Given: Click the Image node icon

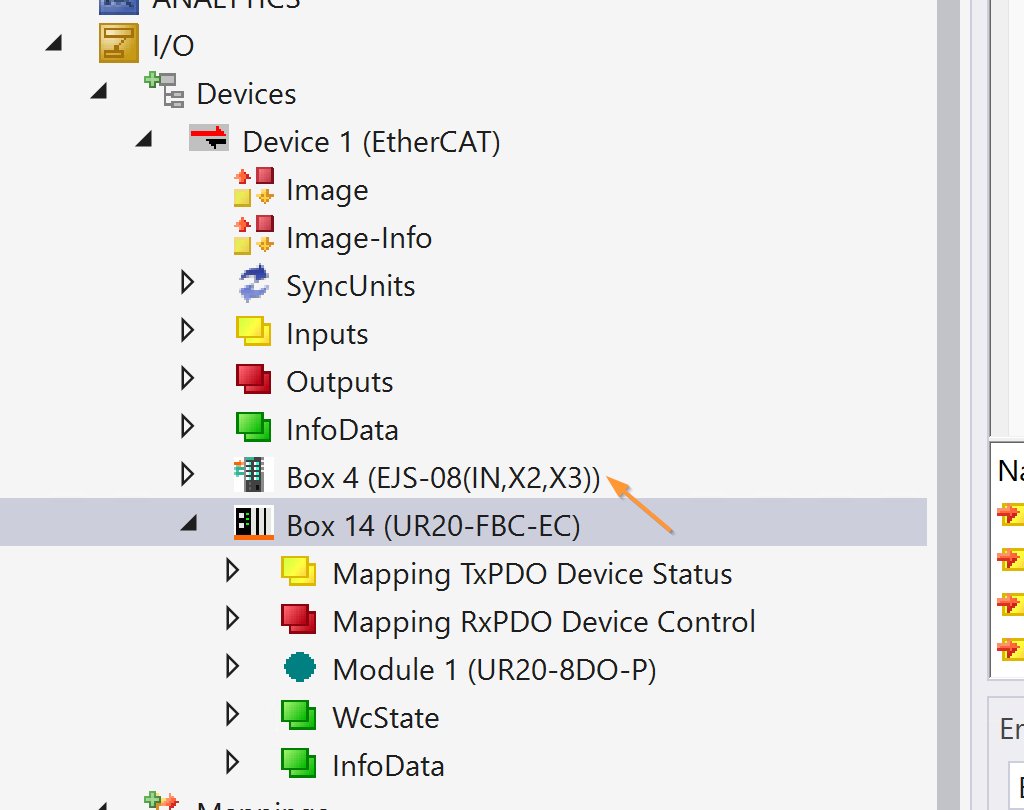Looking at the screenshot, I should 254,189.
